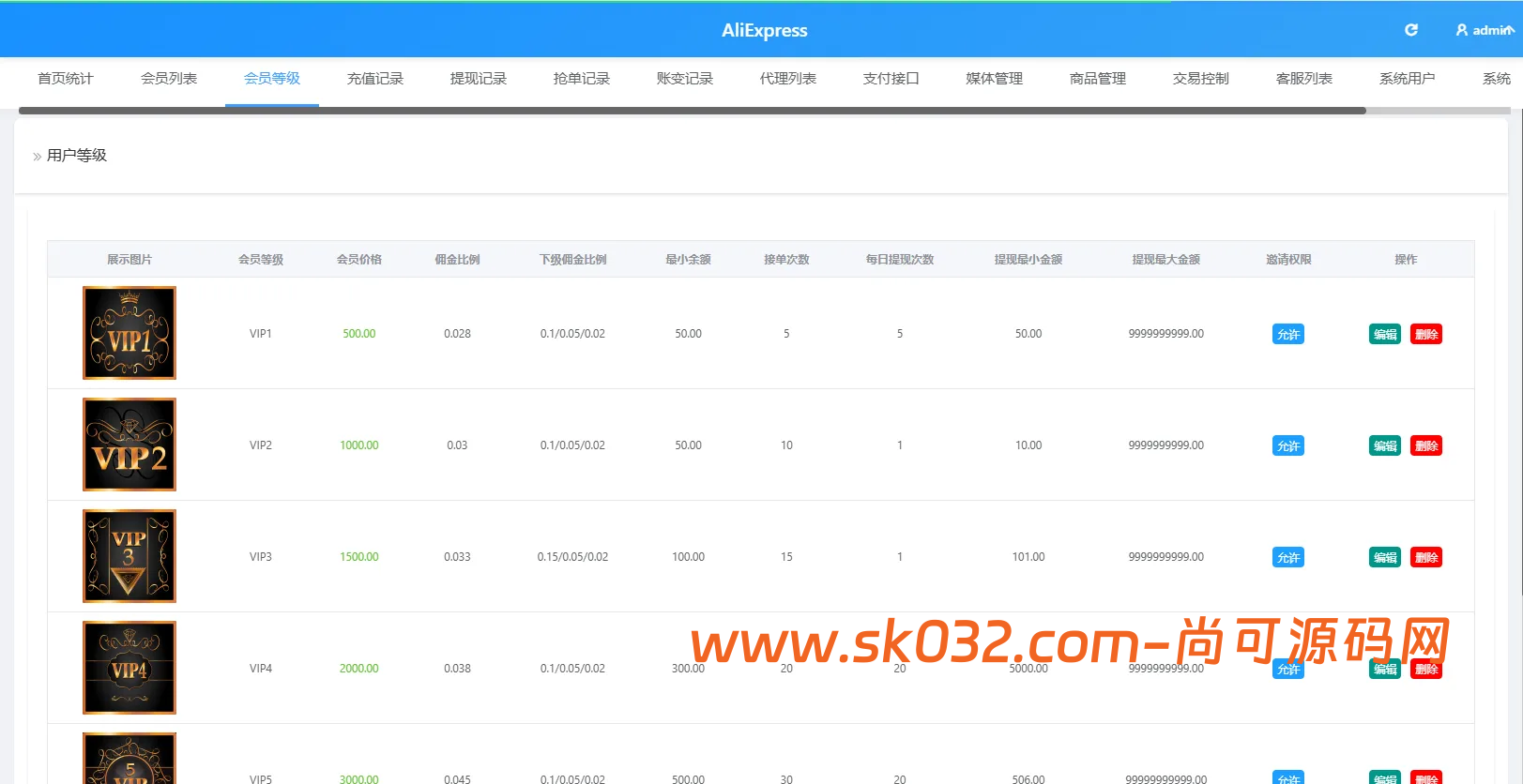The width and height of the screenshot is (1523, 784).
Task: Click 下级佣金比例 column header
Action: point(573,260)
